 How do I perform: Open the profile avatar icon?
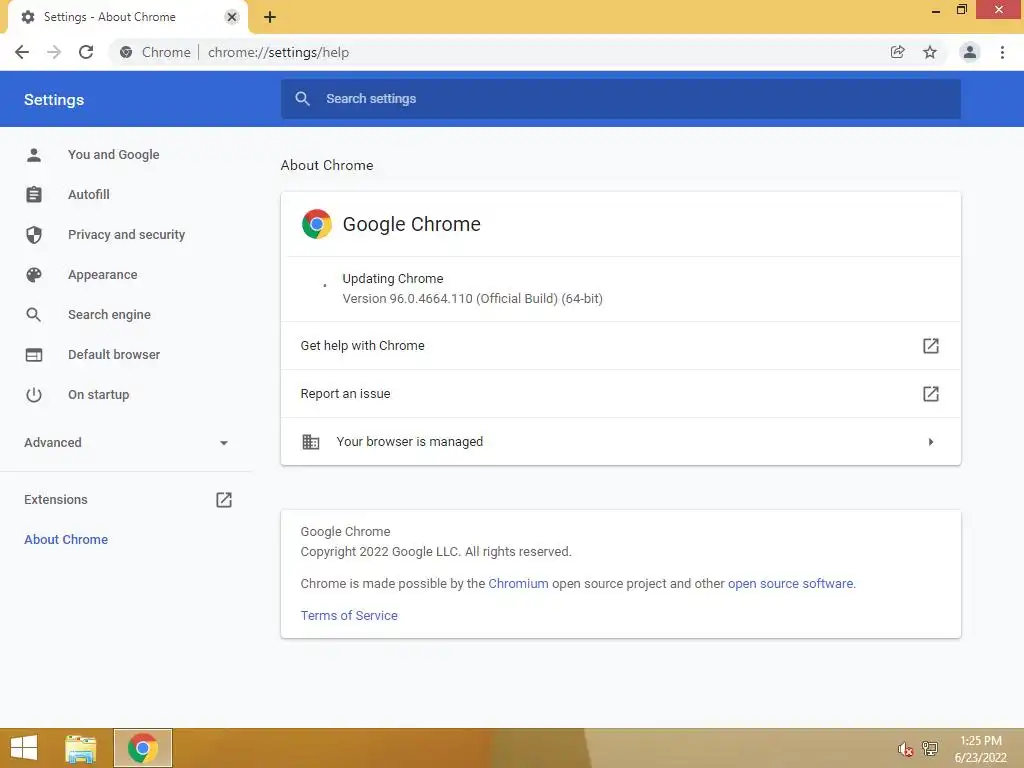[970, 52]
